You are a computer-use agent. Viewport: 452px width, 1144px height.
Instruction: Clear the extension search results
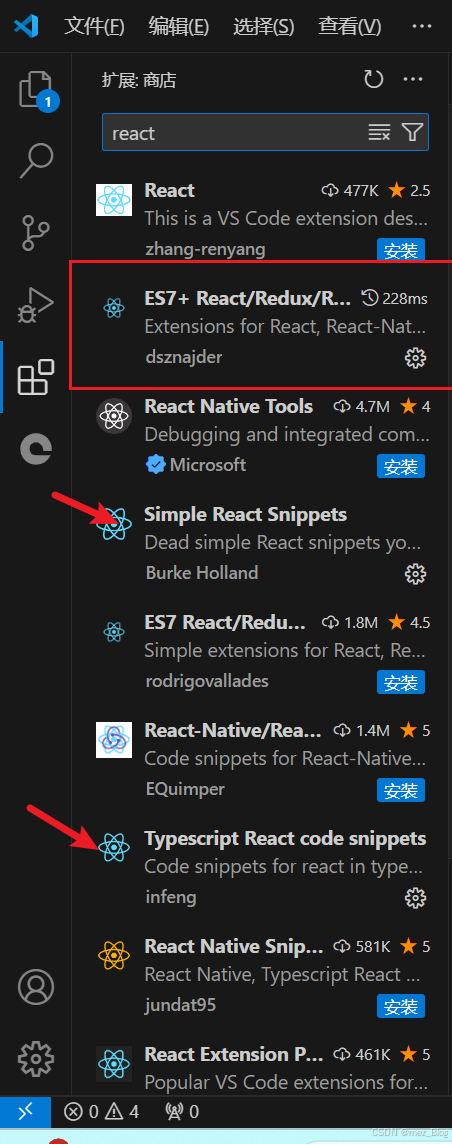coord(379,132)
